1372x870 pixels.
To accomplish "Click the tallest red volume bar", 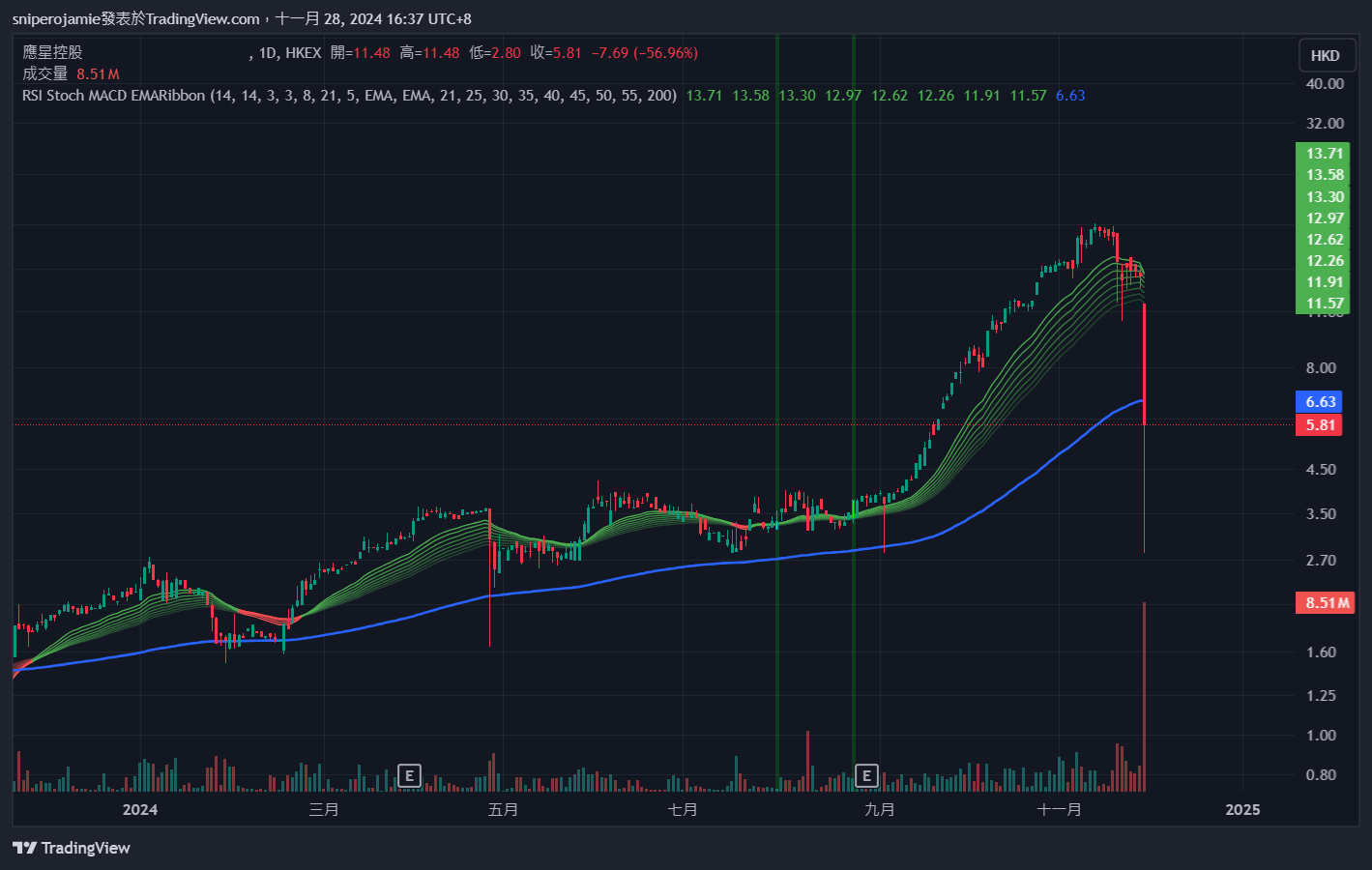I will click(1145, 696).
